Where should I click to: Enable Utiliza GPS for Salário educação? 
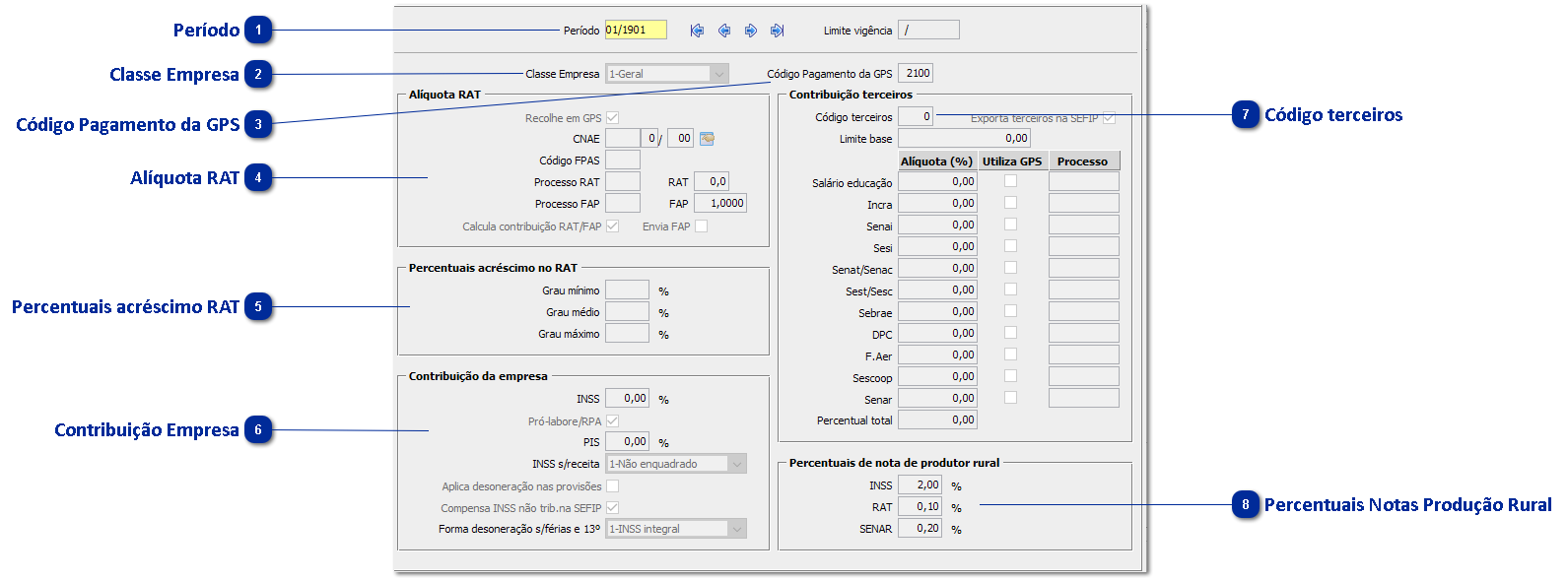(x=1010, y=181)
